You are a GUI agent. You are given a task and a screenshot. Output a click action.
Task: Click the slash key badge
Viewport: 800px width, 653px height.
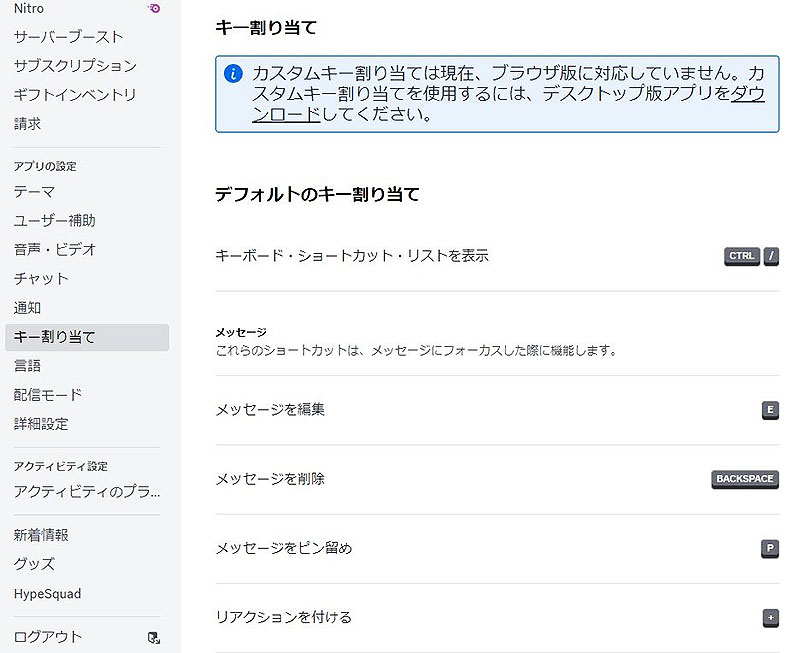click(771, 256)
